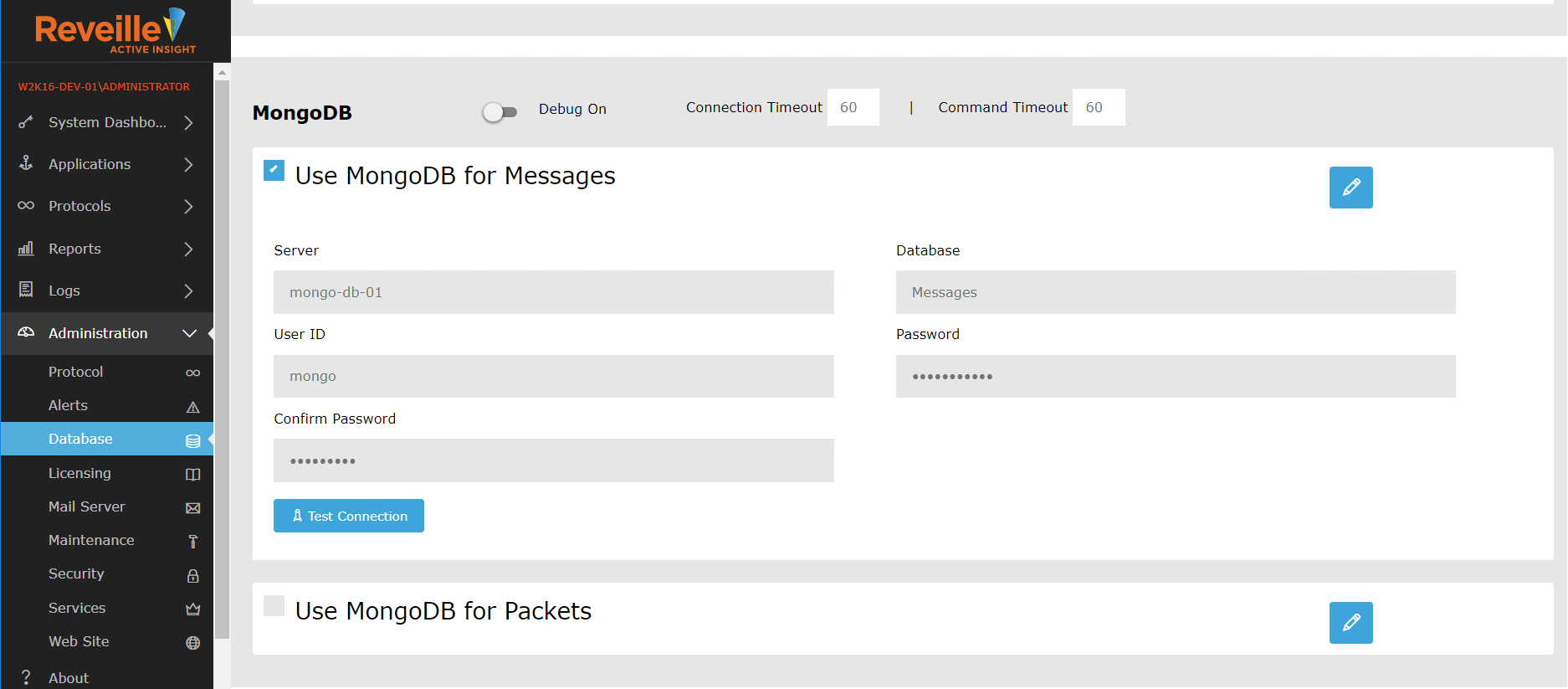Click the warning triangle icon beside Alerts

tap(192, 407)
